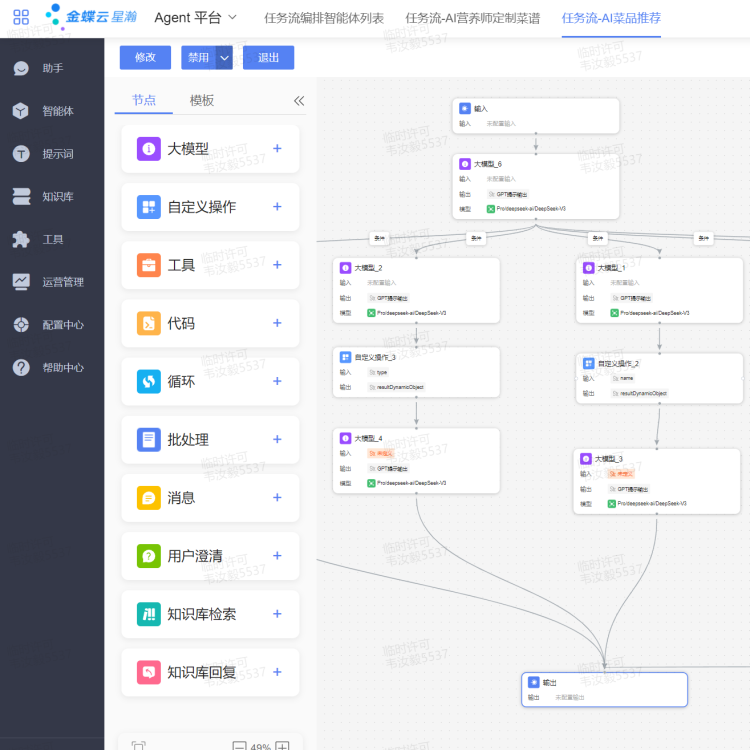Select the 大模型_2 node
This screenshot has width=750, height=750.
[416, 290]
